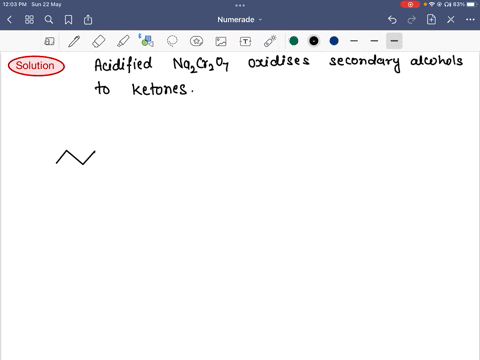
Task: Select the Image insert tool
Action: coord(221,41)
